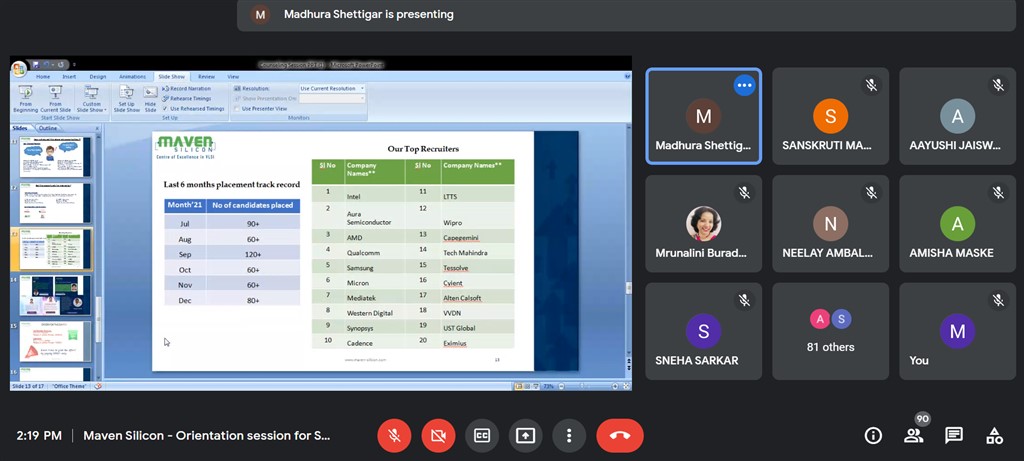The width and height of the screenshot is (1024, 461).
Task: Open options on Madhura Shettigar's tile
Action: (744, 85)
